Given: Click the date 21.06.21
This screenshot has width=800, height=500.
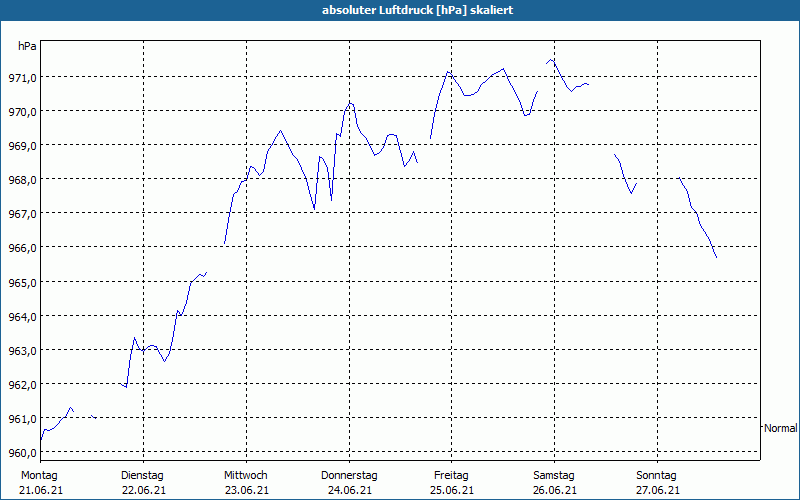Looking at the screenshot, I should click(41, 491).
